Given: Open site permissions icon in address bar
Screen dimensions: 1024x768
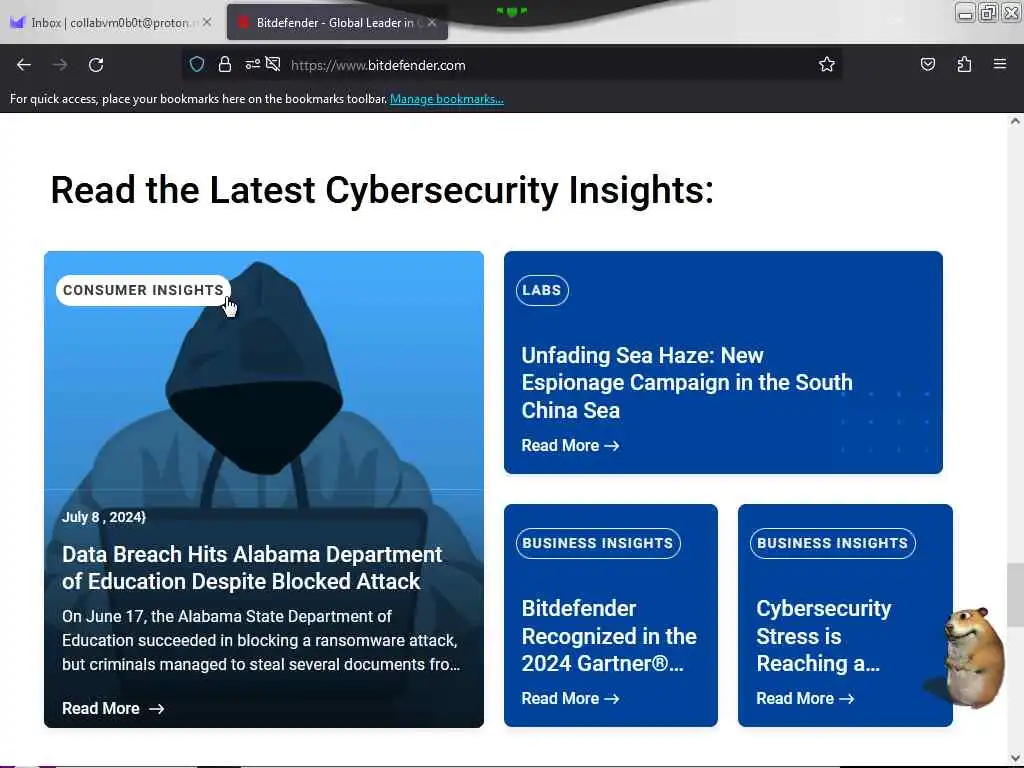Looking at the screenshot, I should 252,64.
